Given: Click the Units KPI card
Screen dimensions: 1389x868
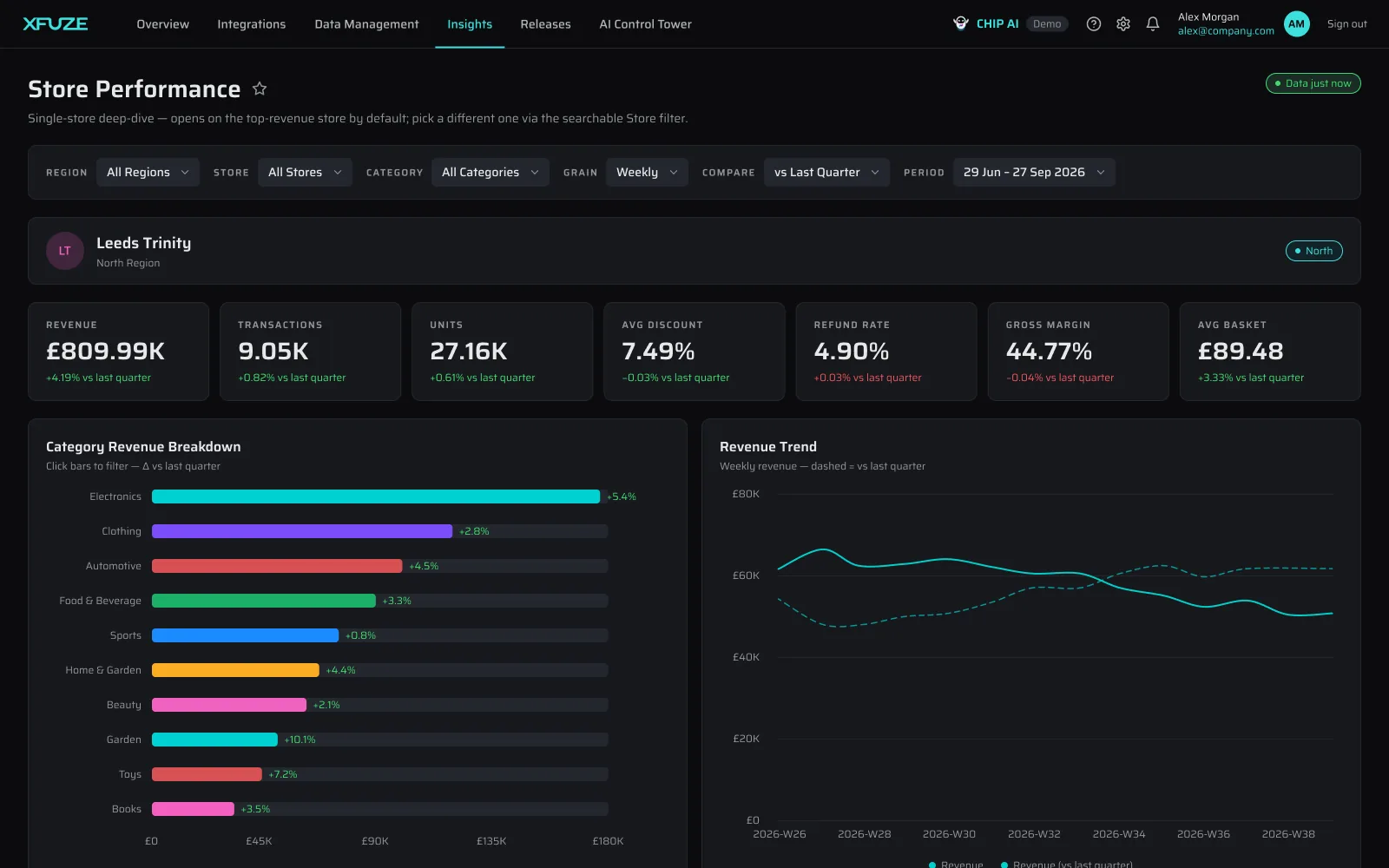Looking at the screenshot, I should 502,352.
